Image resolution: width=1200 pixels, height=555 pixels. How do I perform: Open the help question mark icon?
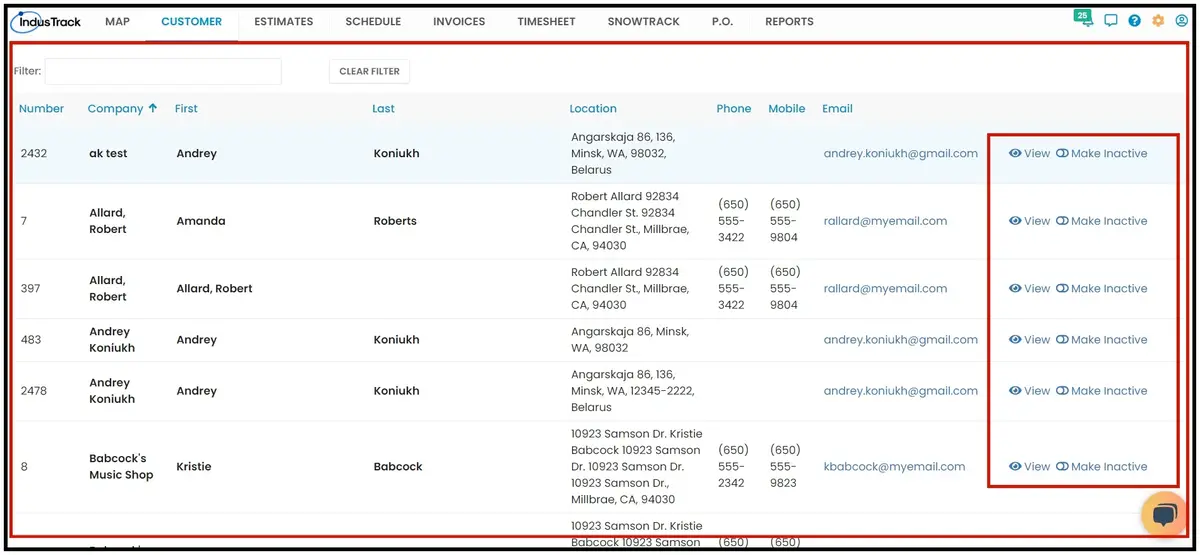1135,21
